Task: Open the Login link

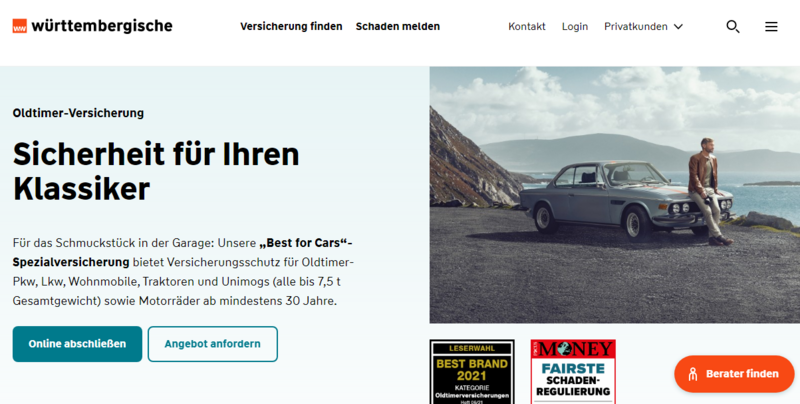Action: click(574, 27)
